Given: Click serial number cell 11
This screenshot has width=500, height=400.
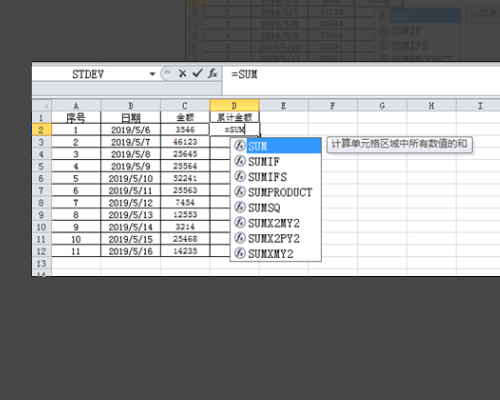Looking at the screenshot, I should (x=76, y=251).
